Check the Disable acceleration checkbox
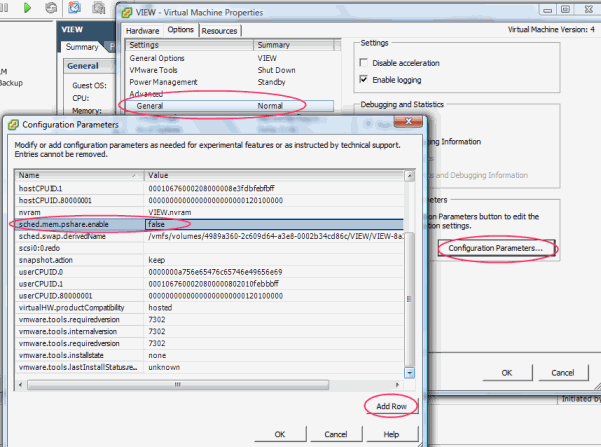This screenshot has width=601, height=447. coord(363,63)
